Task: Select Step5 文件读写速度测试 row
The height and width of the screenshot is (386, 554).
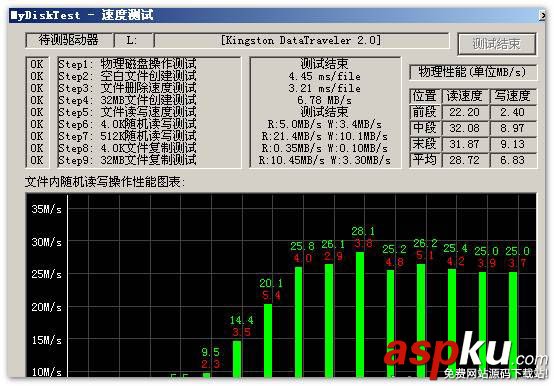Action: coord(127,112)
